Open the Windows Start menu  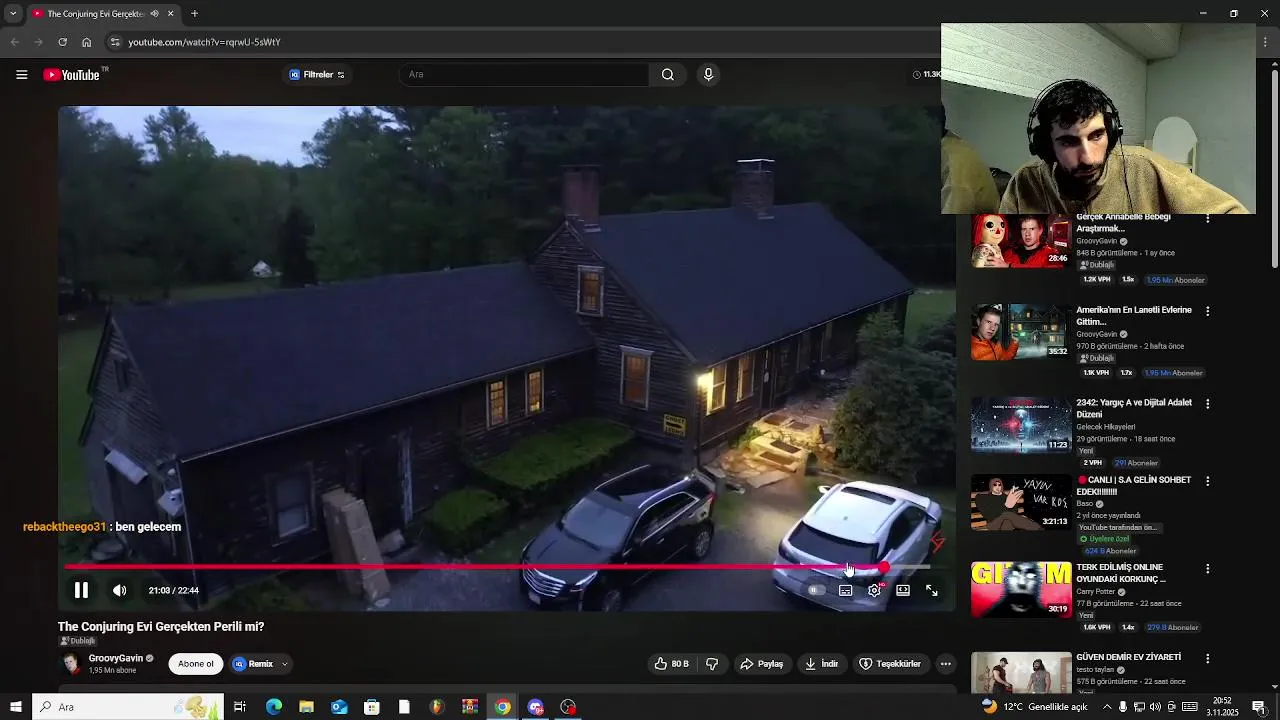[14, 707]
